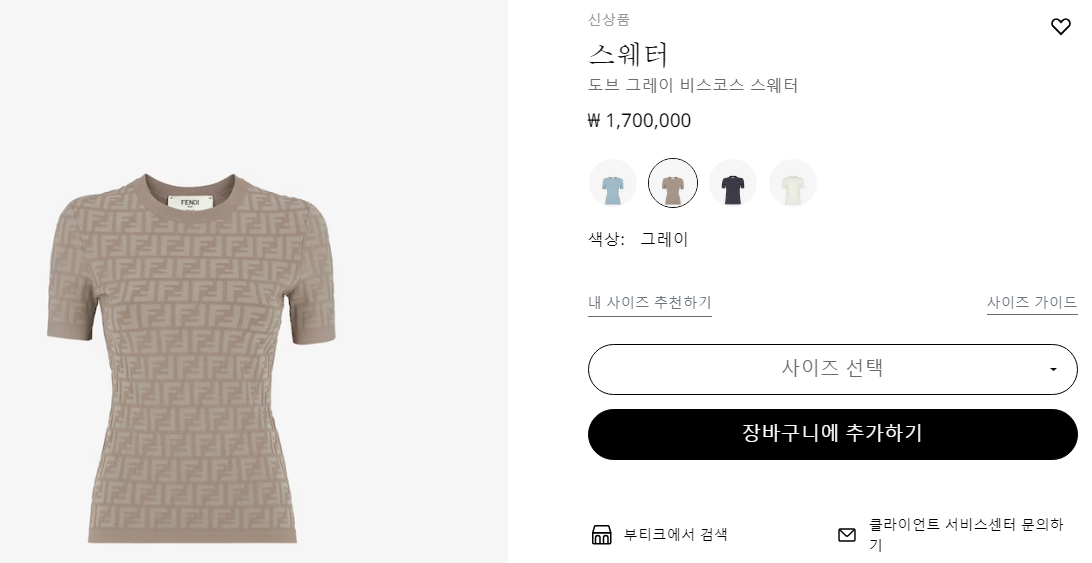The height and width of the screenshot is (563, 1092).
Task: Click the main sweater product image
Action: pyautogui.click(x=195, y=360)
